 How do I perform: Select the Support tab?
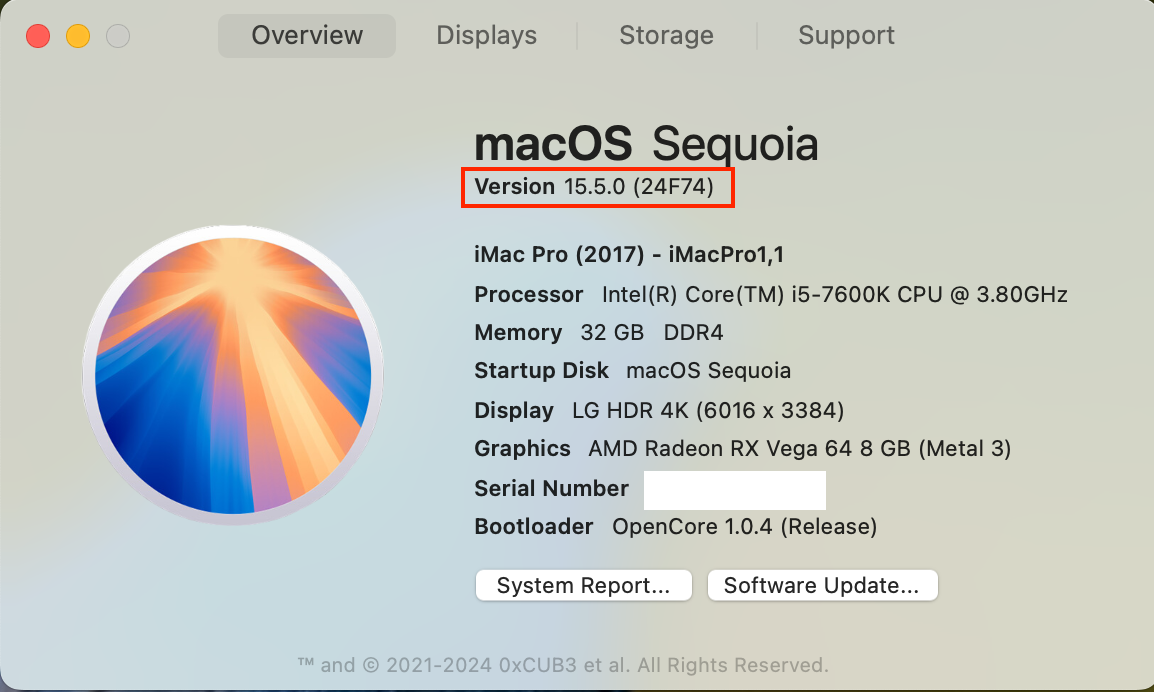click(x=846, y=36)
